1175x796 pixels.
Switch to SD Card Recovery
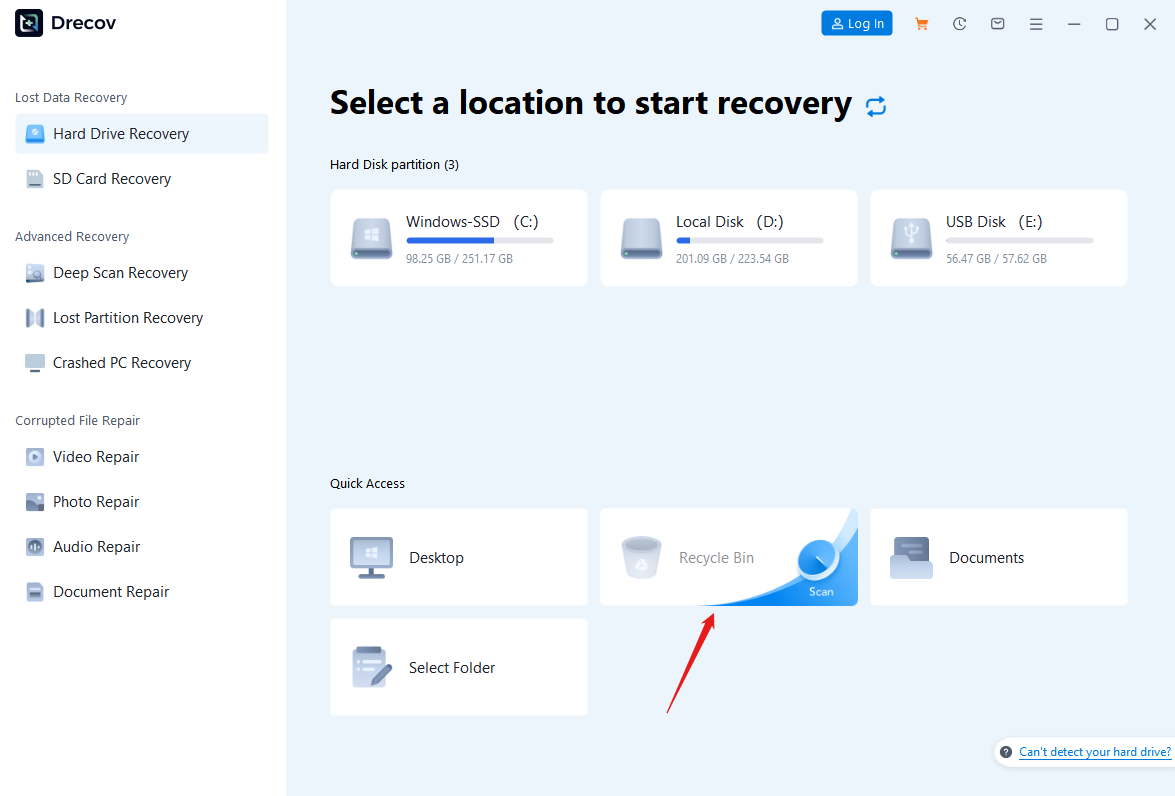pos(112,178)
